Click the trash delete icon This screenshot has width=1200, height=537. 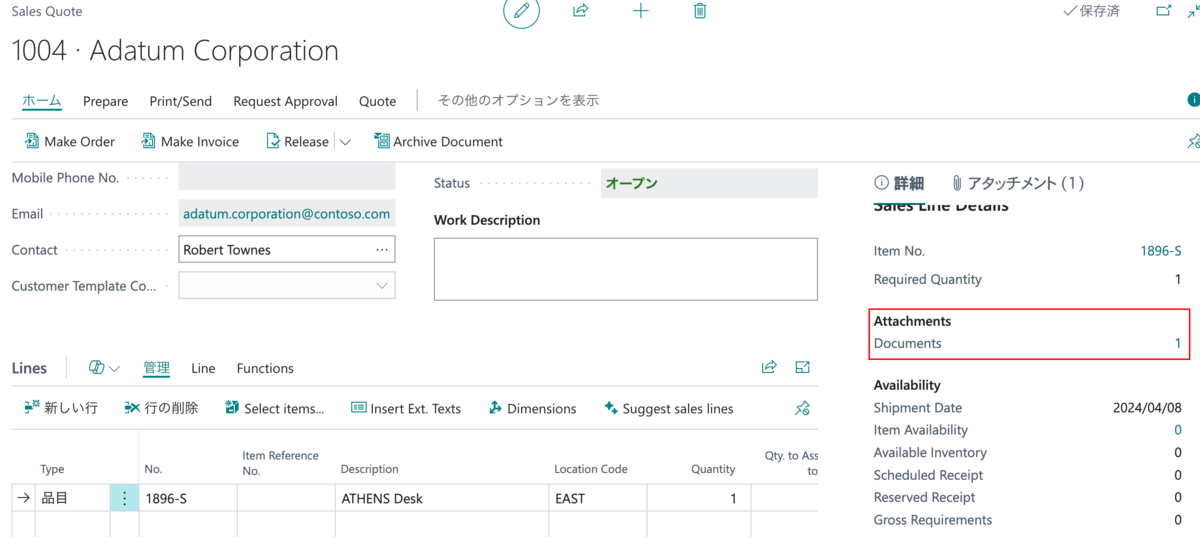pos(700,11)
